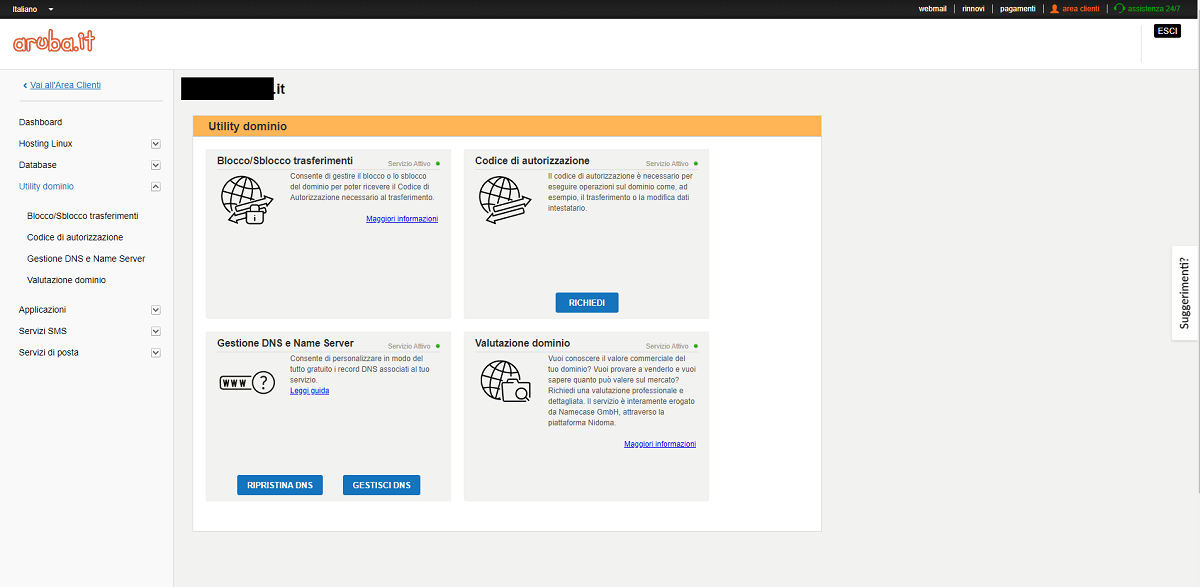Click the ESCI logout button

click(1167, 31)
